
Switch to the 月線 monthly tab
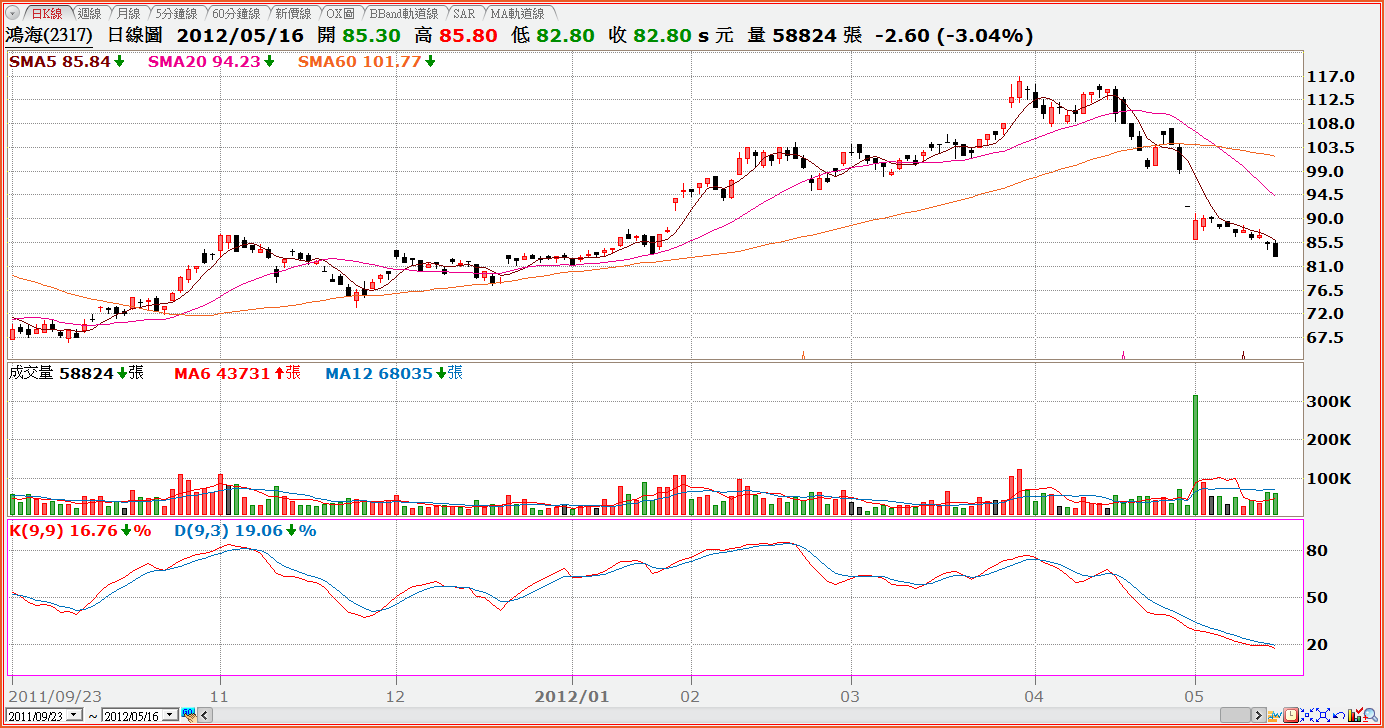pos(127,14)
